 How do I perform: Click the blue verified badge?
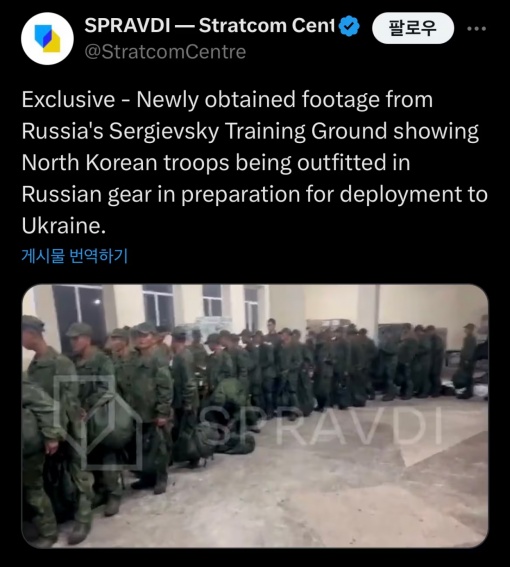coord(349,26)
